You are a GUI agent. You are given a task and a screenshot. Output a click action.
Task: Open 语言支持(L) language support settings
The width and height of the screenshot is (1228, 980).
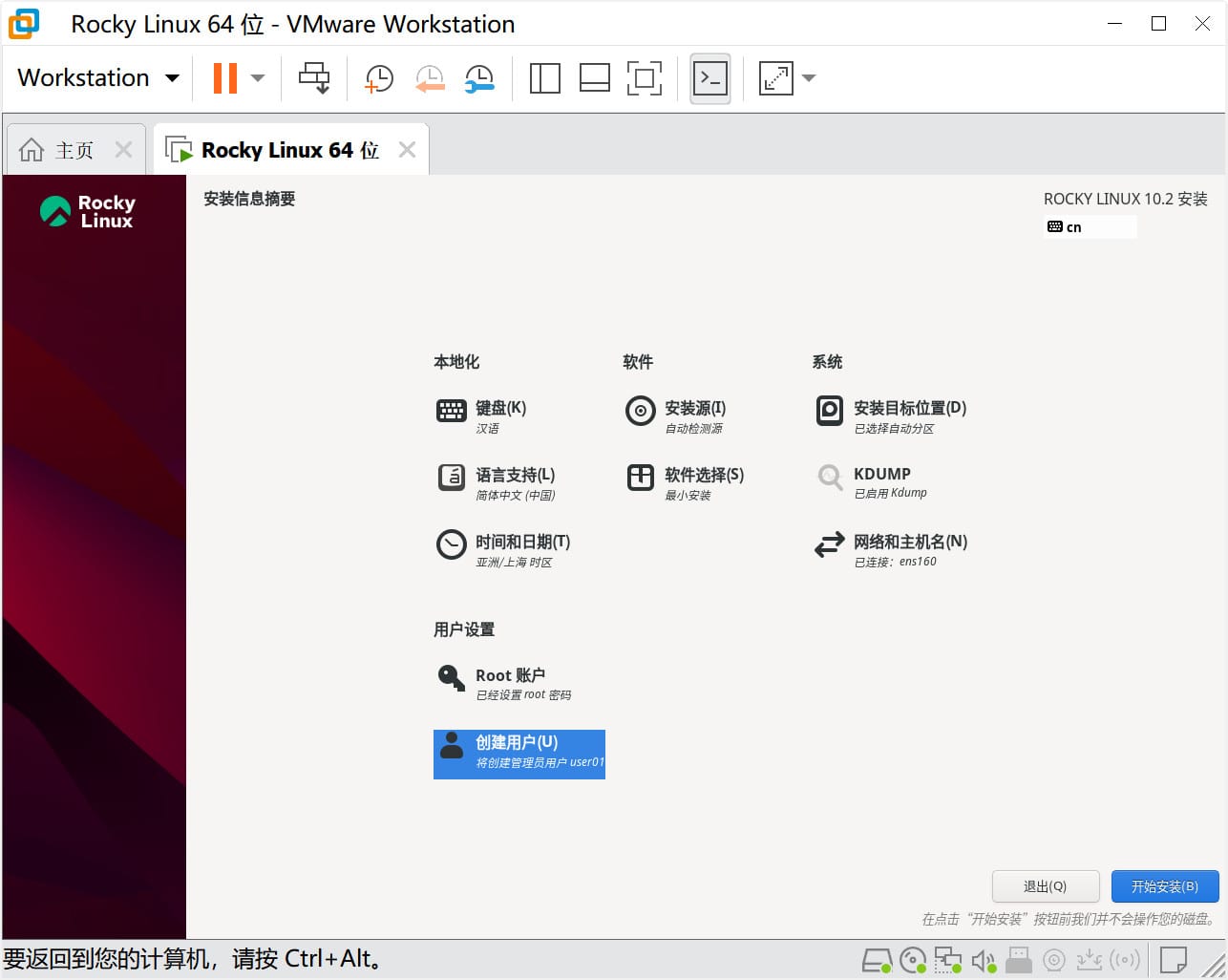(497, 482)
